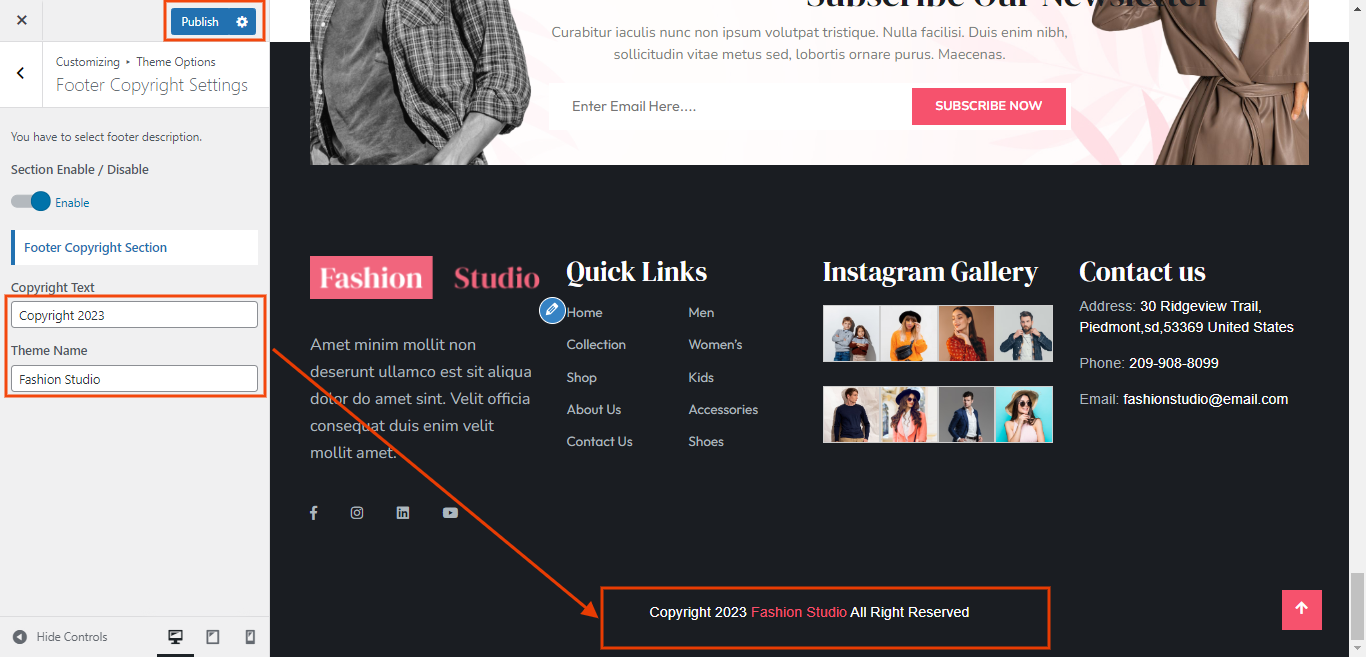Click the Subscribe Now button

click(x=988, y=106)
